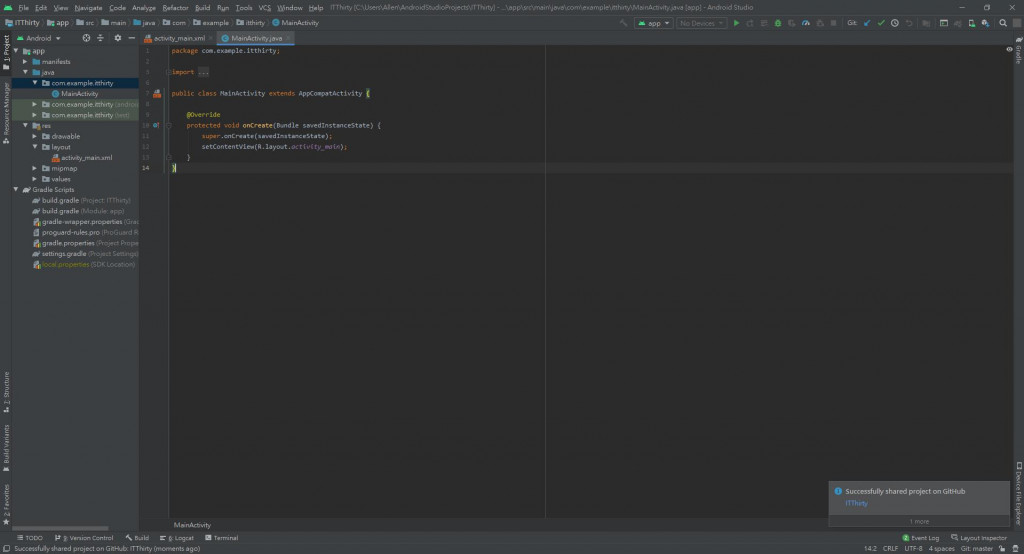Screen dimensions: 1024x554
Task: Open the VCS menu
Action: pyautogui.click(x=264, y=8)
